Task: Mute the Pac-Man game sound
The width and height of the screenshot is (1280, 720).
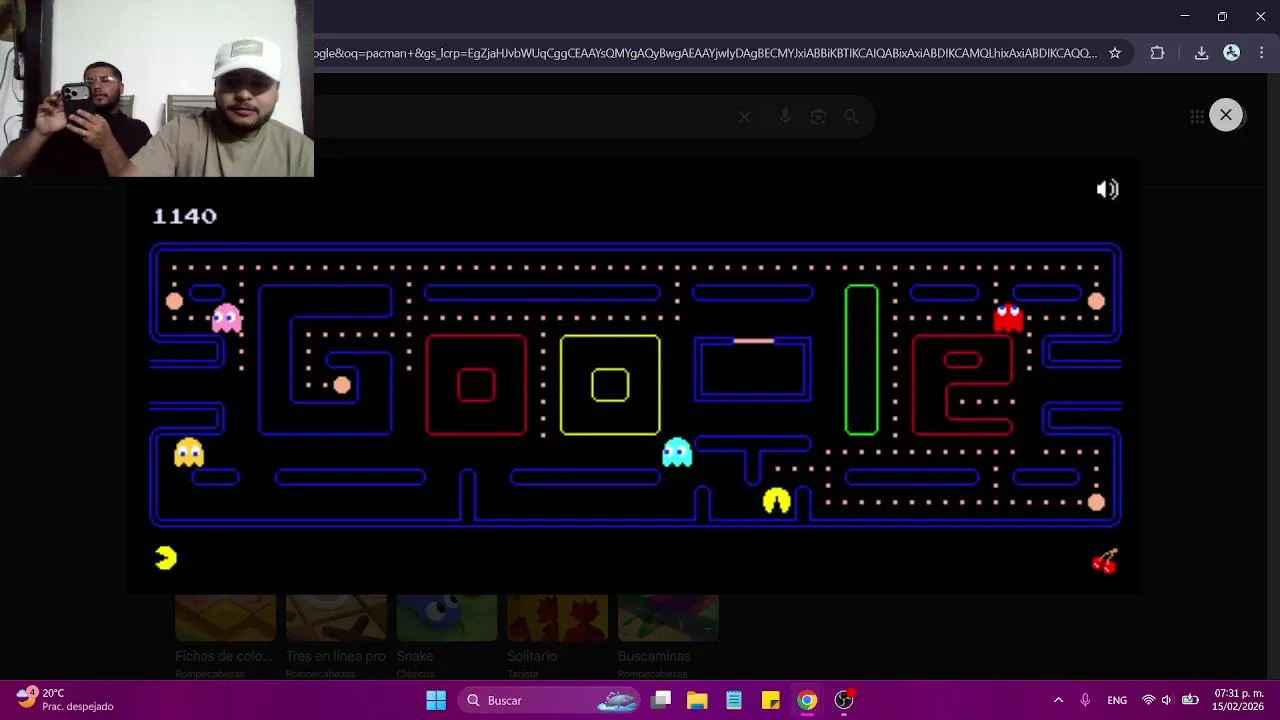Action: coord(1107,190)
